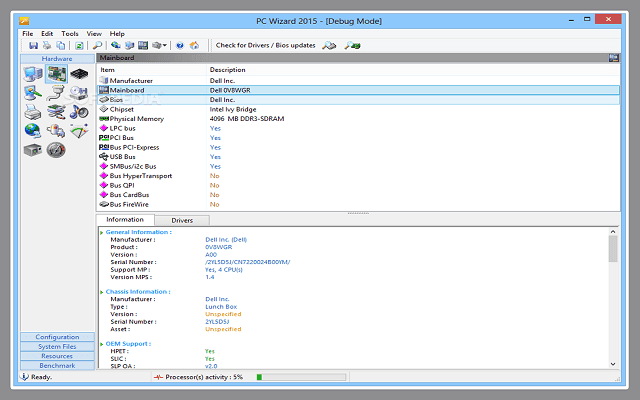Open the Printer hardware icon
This screenshot has height=400, width=640.
tap(32, 111)
